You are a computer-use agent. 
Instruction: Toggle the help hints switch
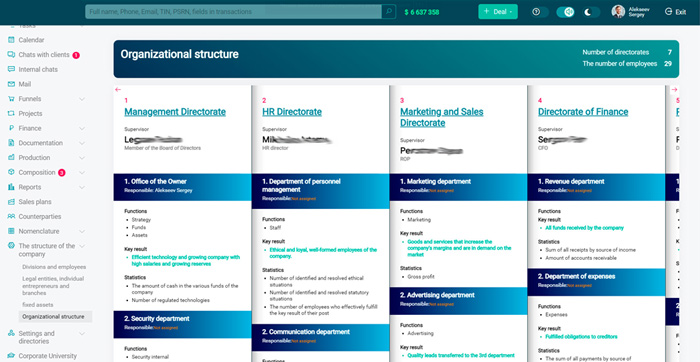pos(540,12)
